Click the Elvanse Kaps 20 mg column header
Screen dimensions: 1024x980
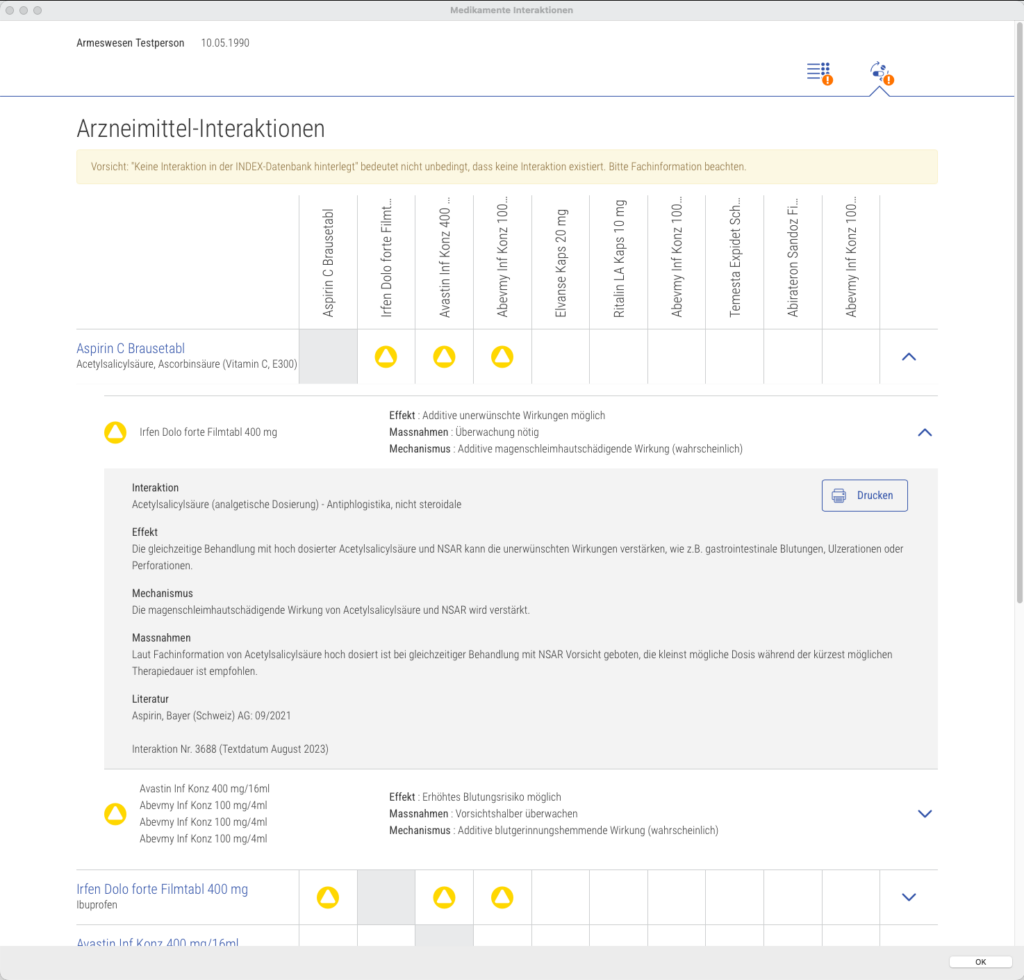561,262
